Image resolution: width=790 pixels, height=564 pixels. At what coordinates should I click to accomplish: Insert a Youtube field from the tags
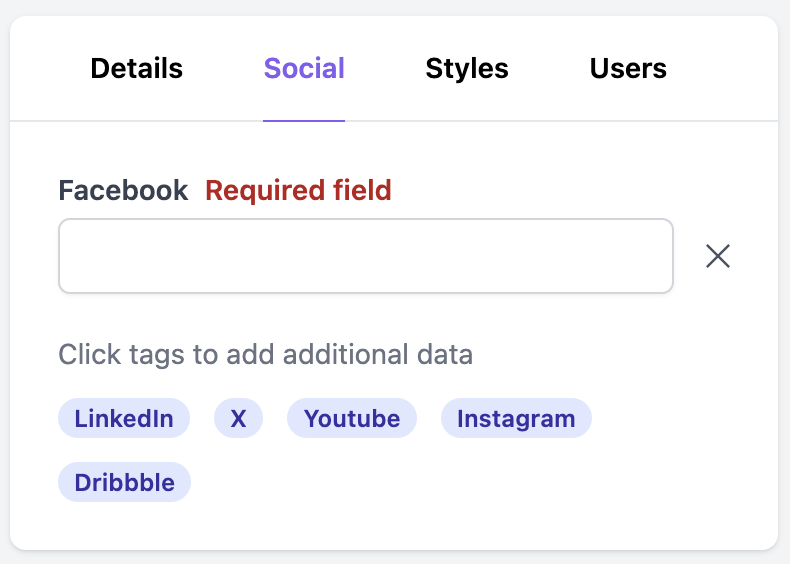click(x=352, y=419)
